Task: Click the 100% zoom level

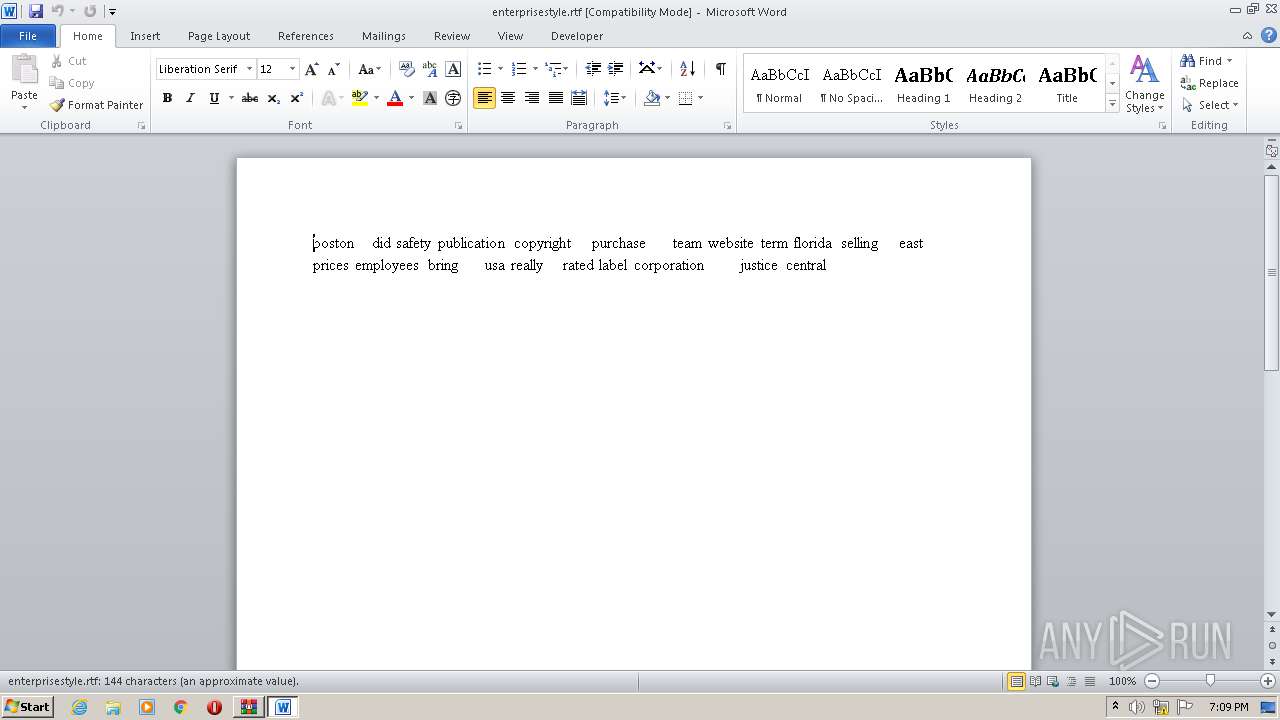Action: [x=1122, y=681]
